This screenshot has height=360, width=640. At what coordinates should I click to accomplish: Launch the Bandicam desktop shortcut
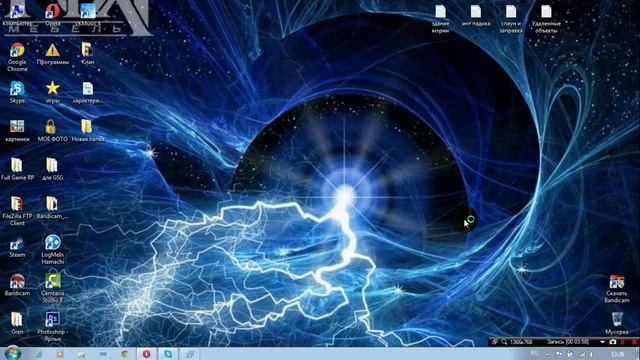pos(17,284)
